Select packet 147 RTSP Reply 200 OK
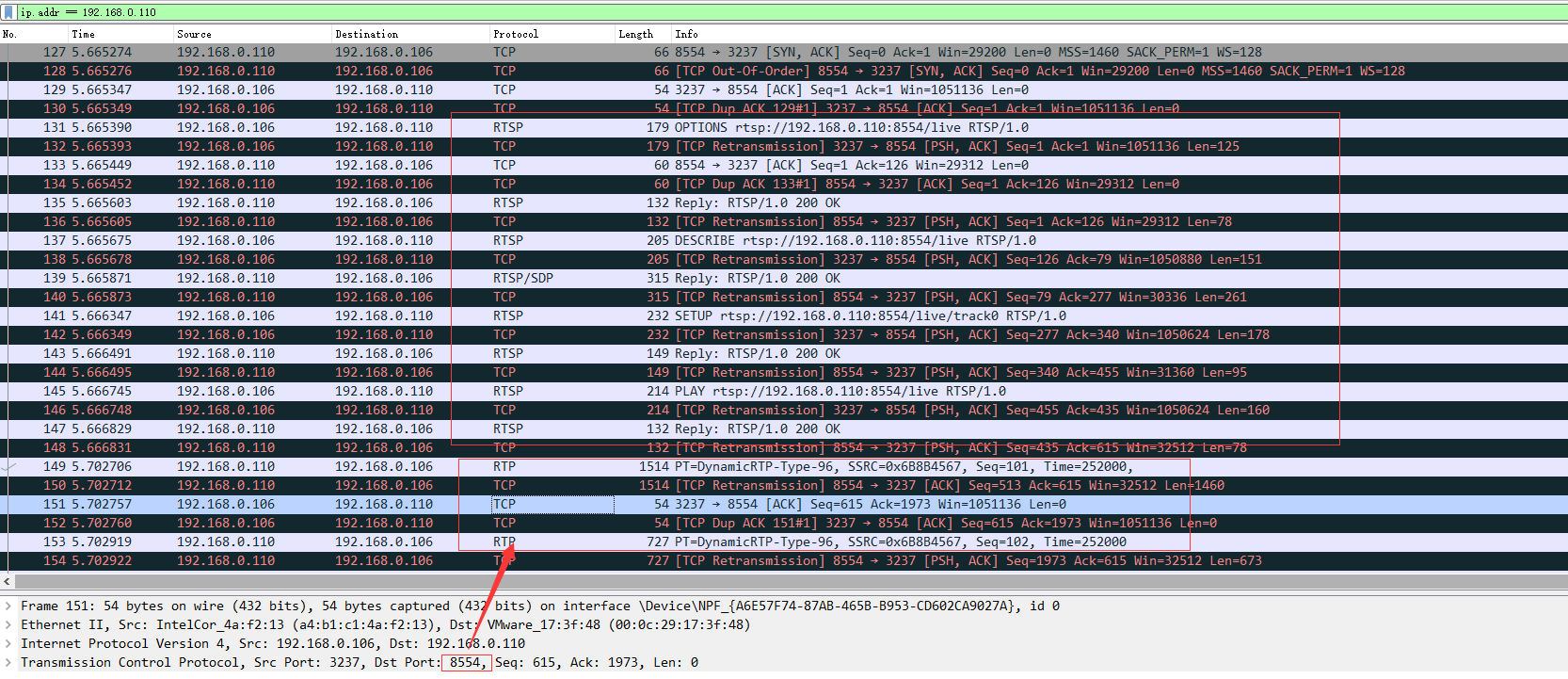 (x=784, y=428)
